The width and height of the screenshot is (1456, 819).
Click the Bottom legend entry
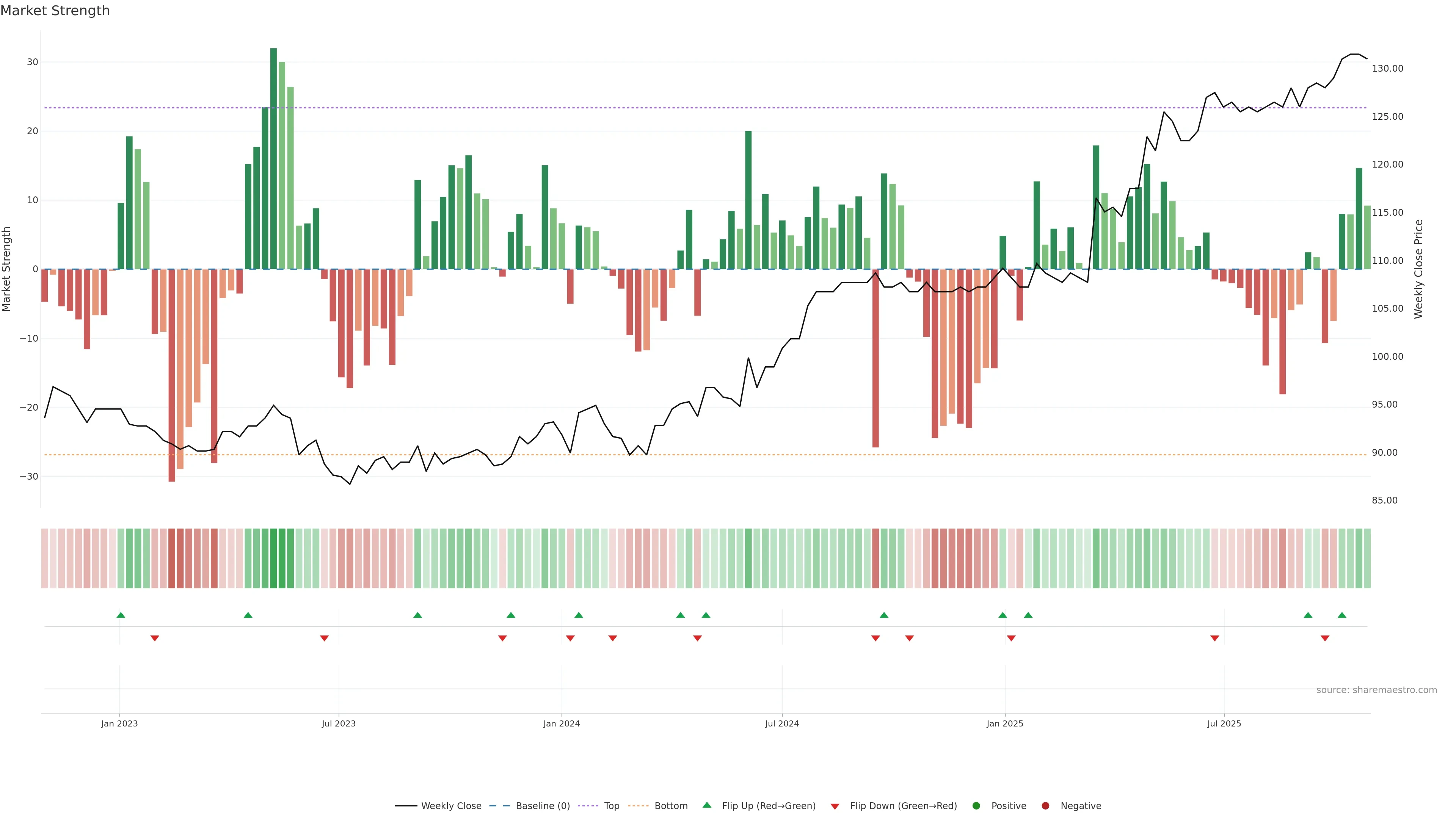tap(670, 806)
